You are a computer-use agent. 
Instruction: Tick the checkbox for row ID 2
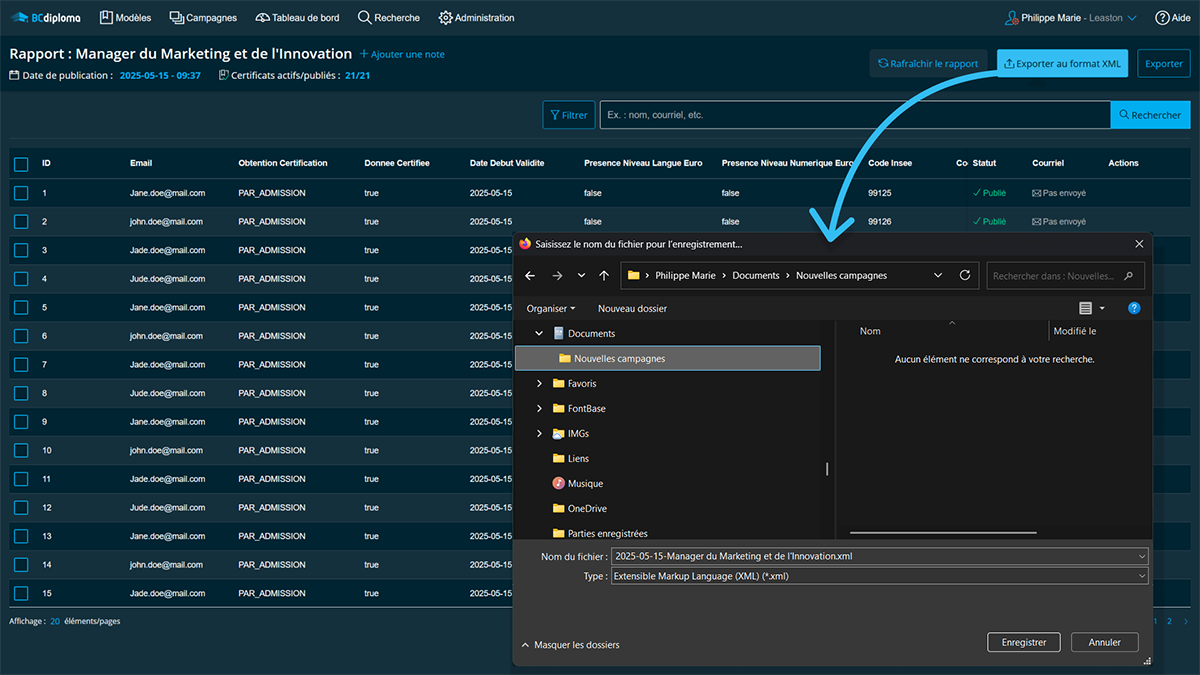[x=21, y=222]
